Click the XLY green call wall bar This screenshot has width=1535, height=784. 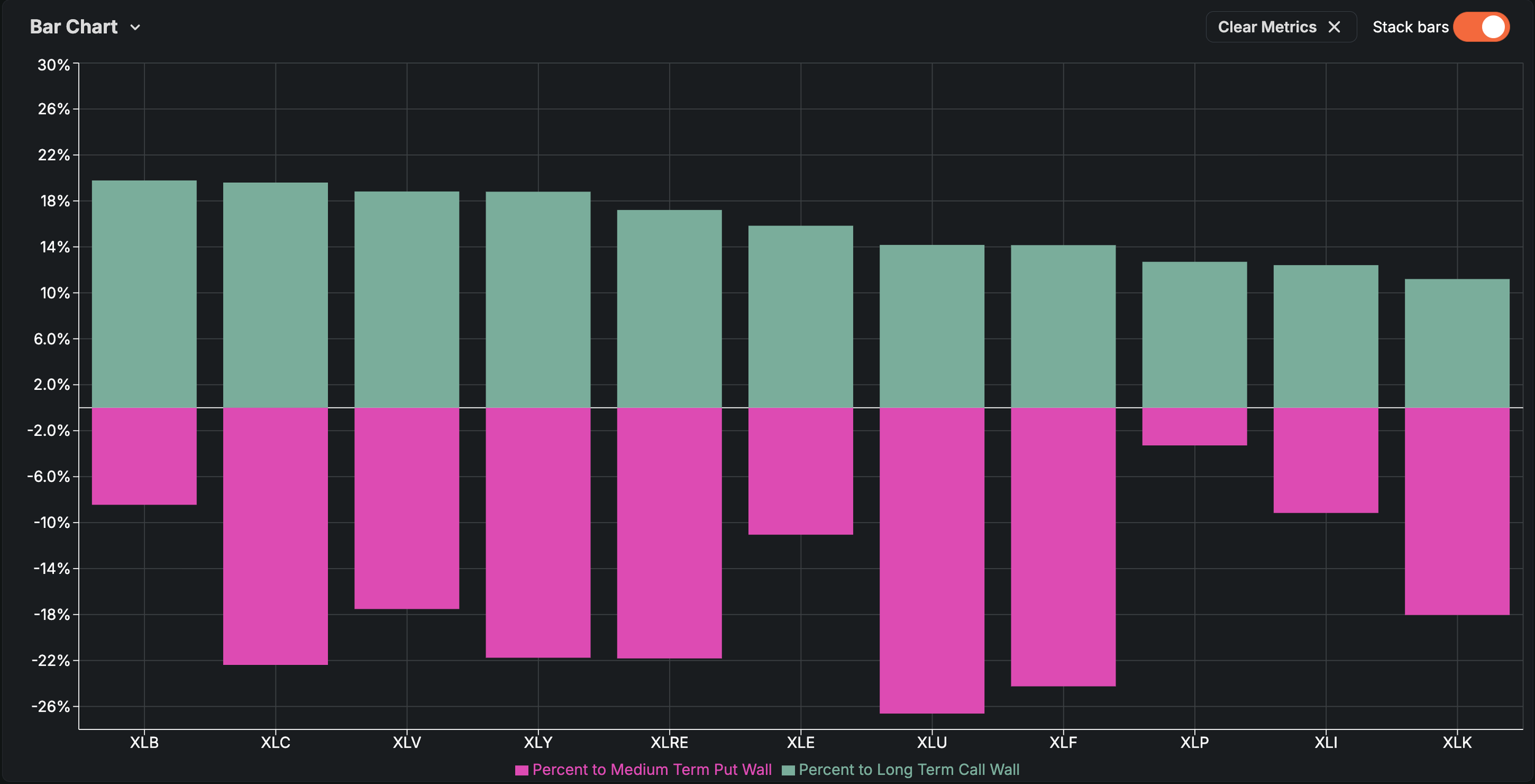point(538,300)
